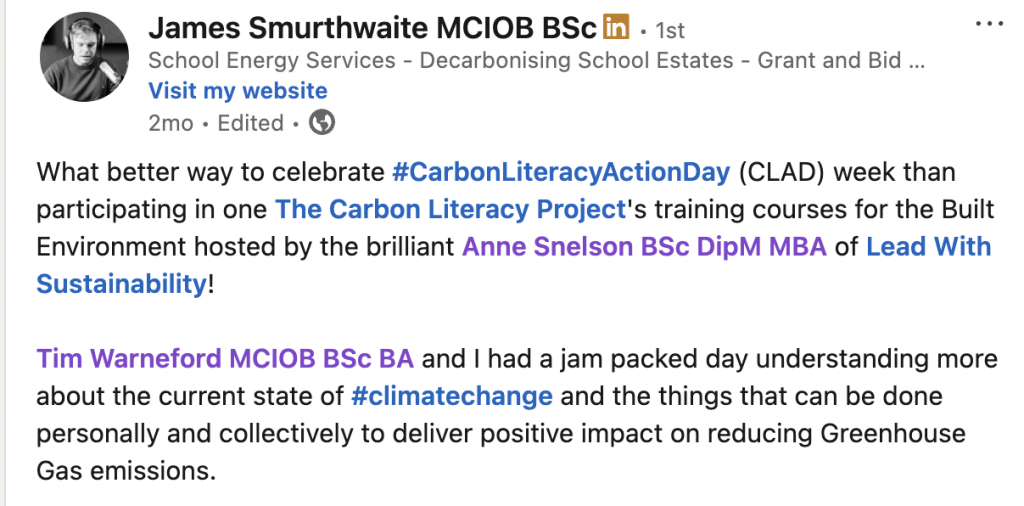
Task: Open the Lead With Sustainability company link
Action: pos(928,246)
